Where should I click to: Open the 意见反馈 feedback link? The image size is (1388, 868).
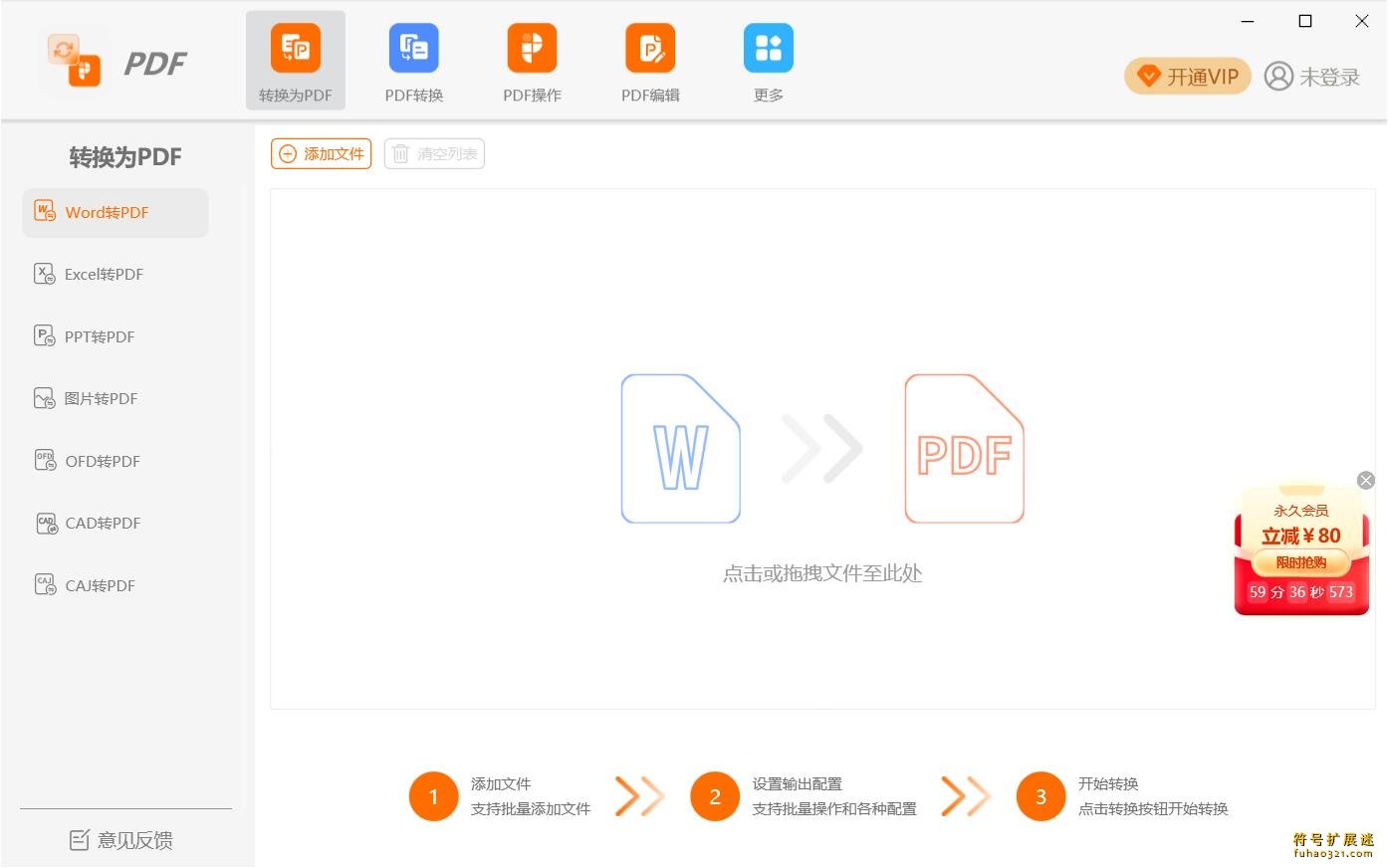click(x=121, y=840)
